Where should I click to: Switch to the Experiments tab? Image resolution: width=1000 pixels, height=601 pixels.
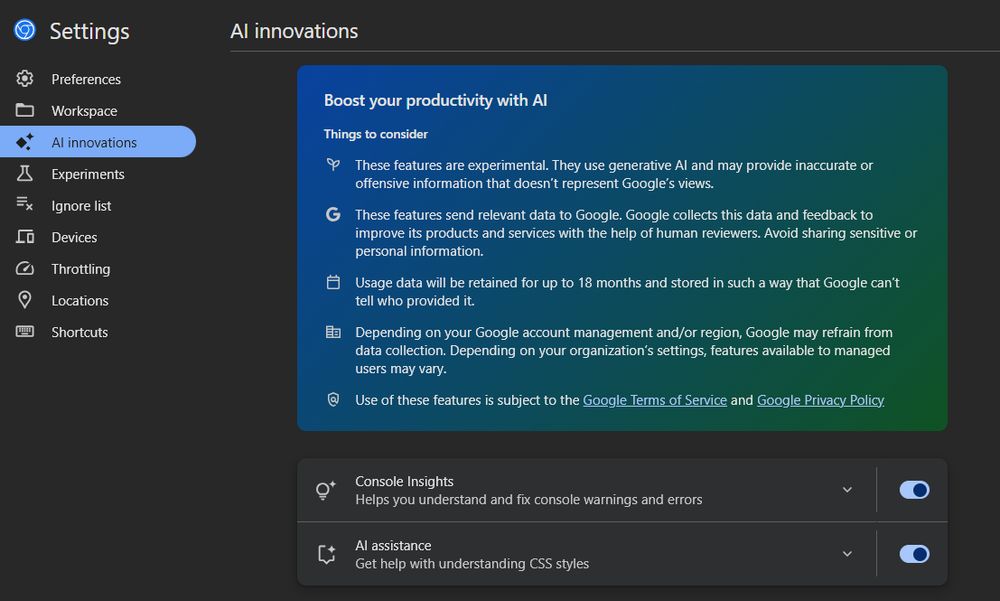click(x=98, y=174)
